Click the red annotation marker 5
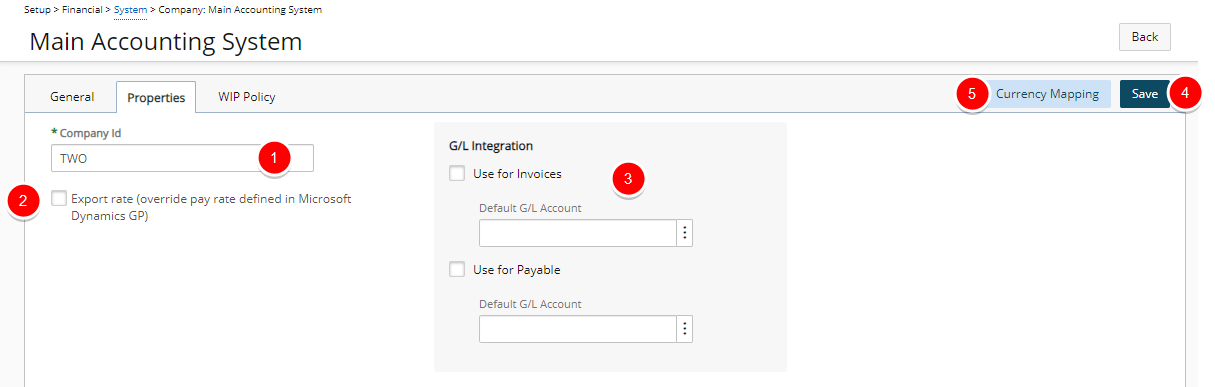The width and height of the screenshot is (1215, 387). tap(971, 95)
